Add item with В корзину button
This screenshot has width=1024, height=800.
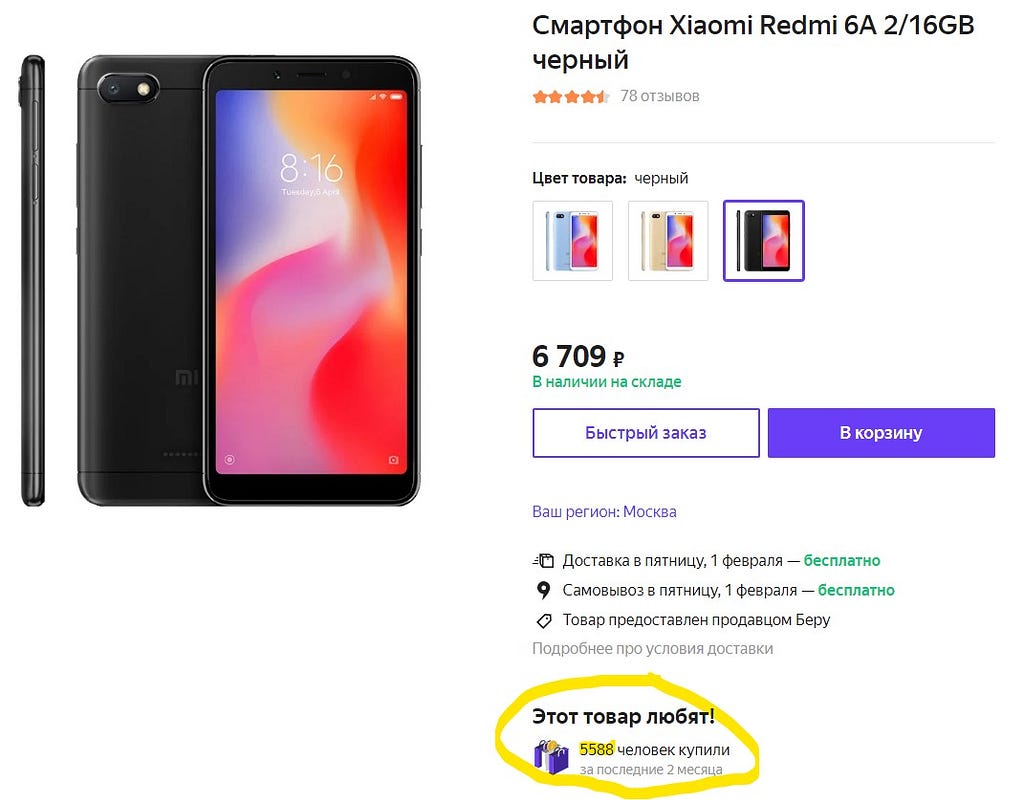point(881,433)
